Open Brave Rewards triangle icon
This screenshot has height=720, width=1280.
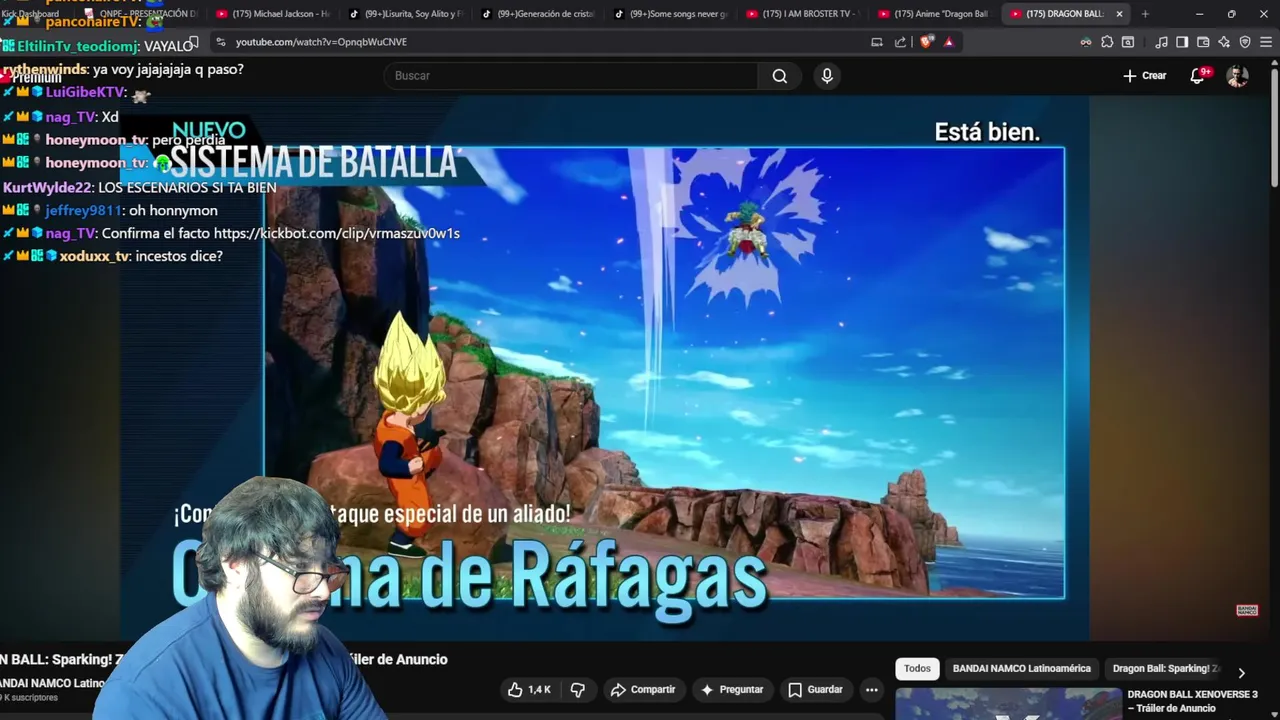pyautogui.click(x=949, y=42)
